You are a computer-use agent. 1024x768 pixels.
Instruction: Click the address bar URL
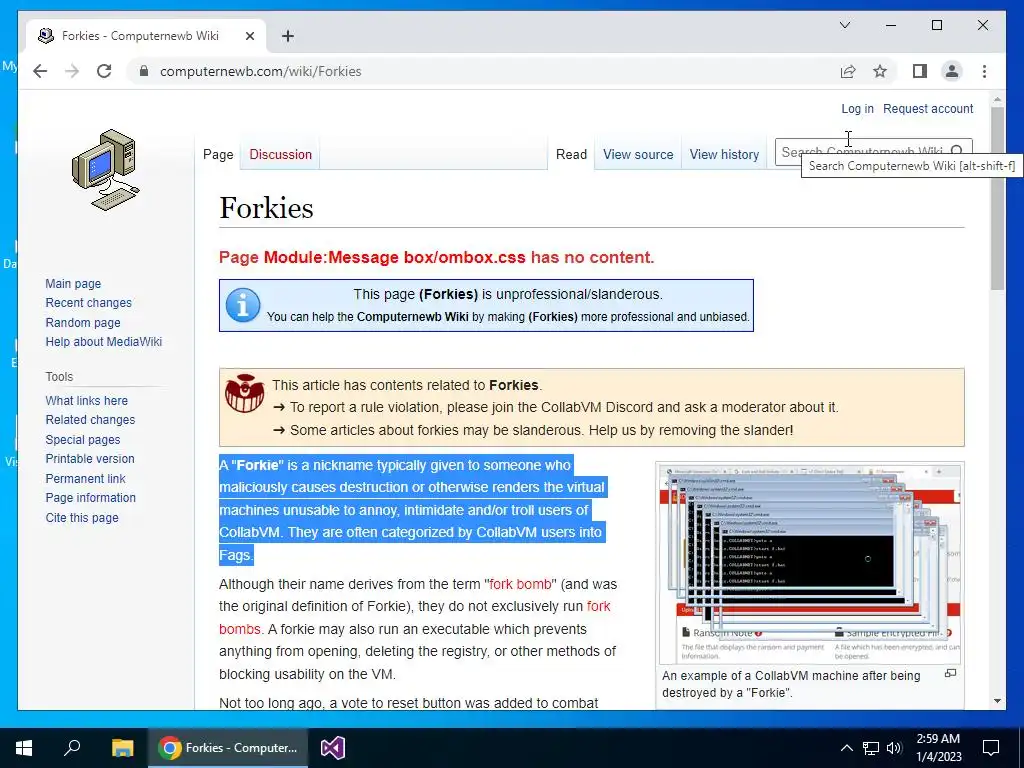point(261,71)
